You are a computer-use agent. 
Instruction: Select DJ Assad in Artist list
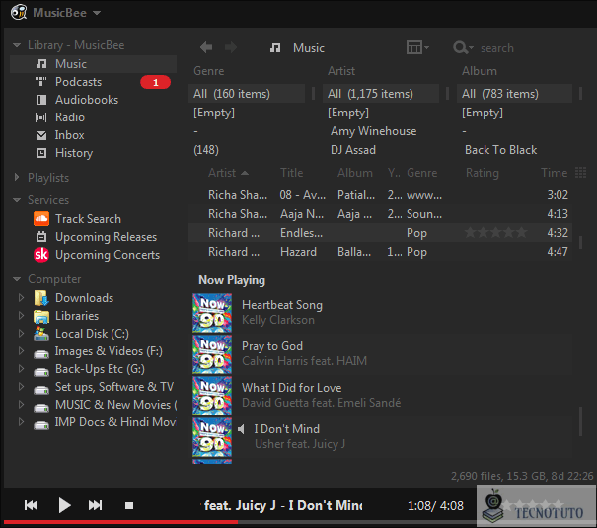(x=353, y=150)
